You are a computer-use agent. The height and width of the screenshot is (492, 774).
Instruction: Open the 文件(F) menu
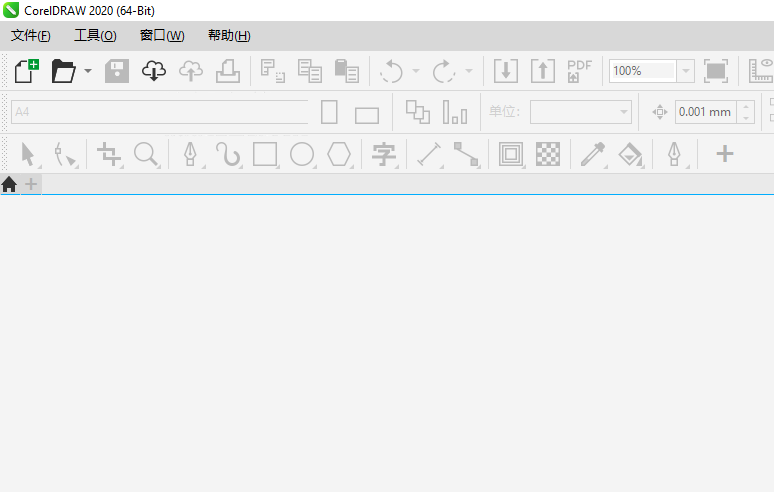[31, 36]
